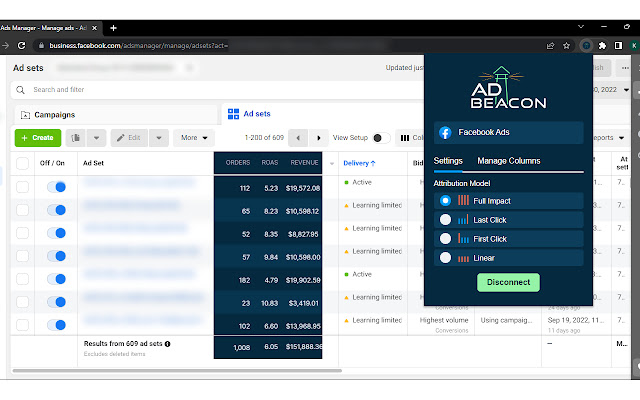
Task: Reload the page with the refresh icon
Action: tap(22, 45)
